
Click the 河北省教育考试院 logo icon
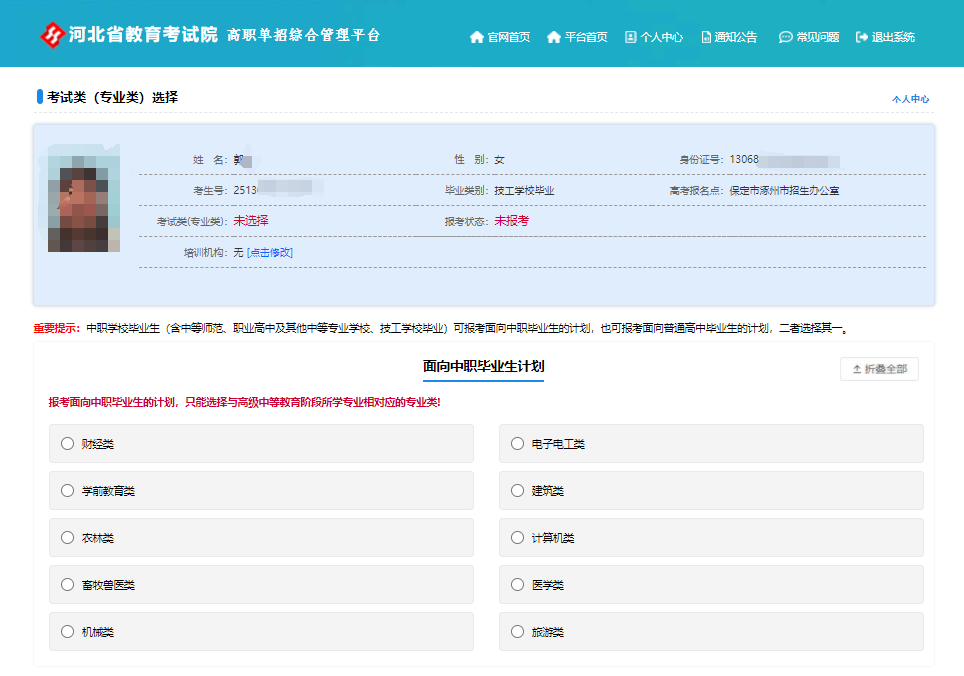51,35
